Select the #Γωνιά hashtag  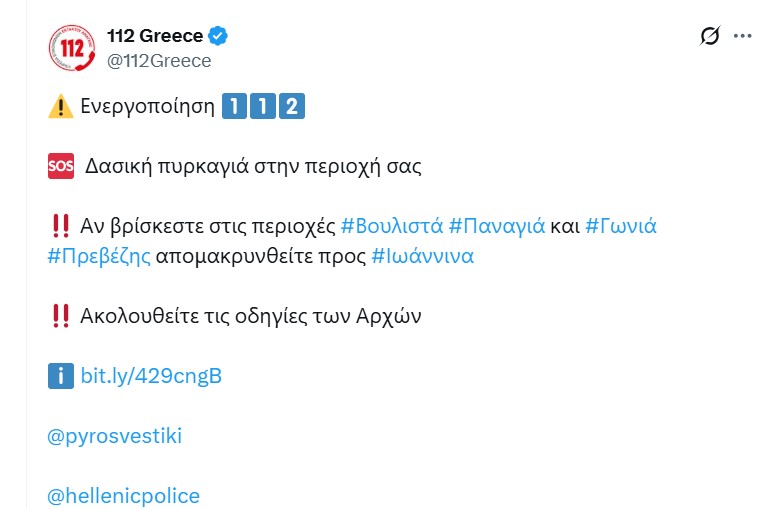(621, 226)
